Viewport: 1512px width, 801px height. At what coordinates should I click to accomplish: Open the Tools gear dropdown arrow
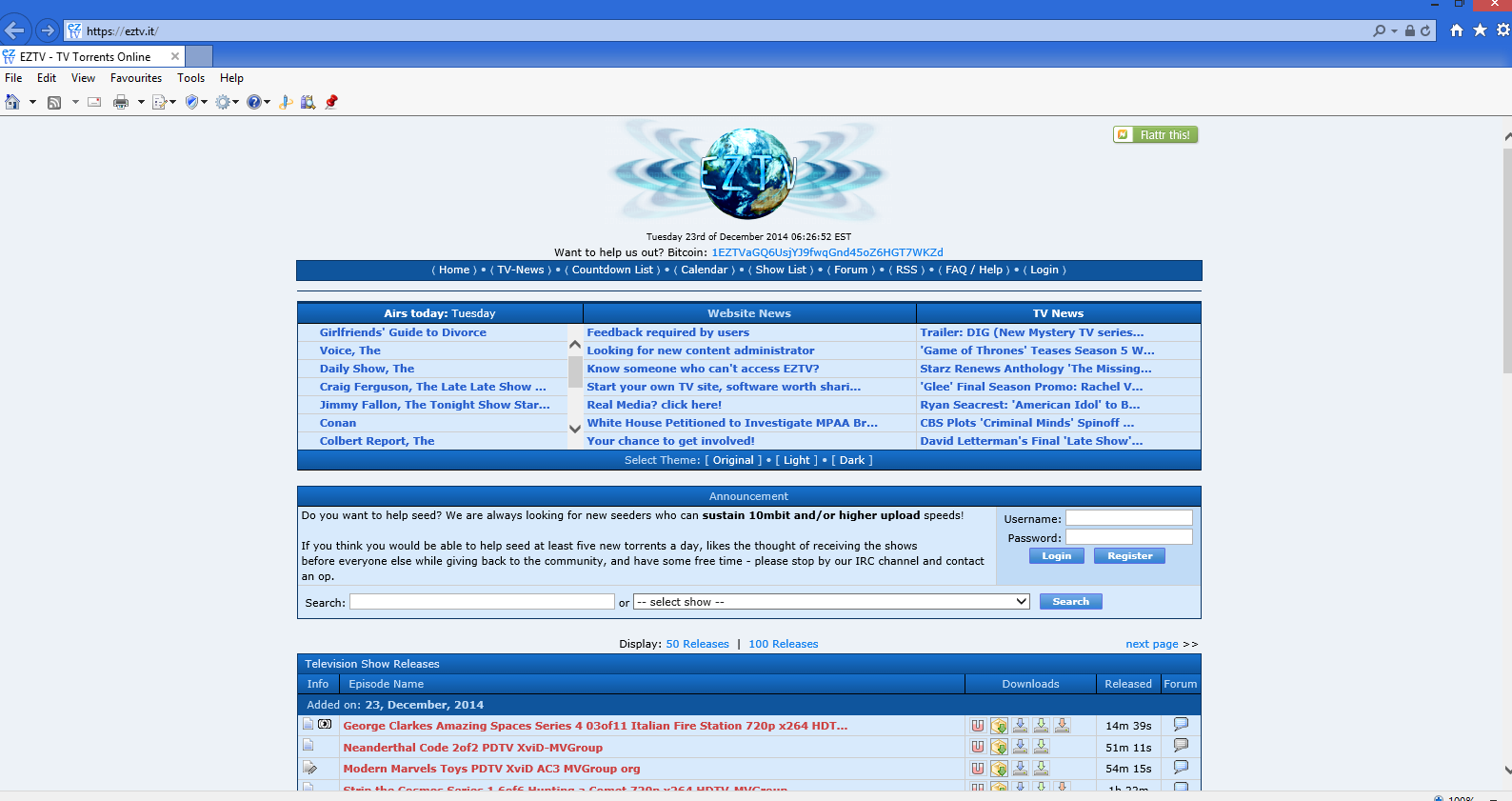tap(235, 102)
